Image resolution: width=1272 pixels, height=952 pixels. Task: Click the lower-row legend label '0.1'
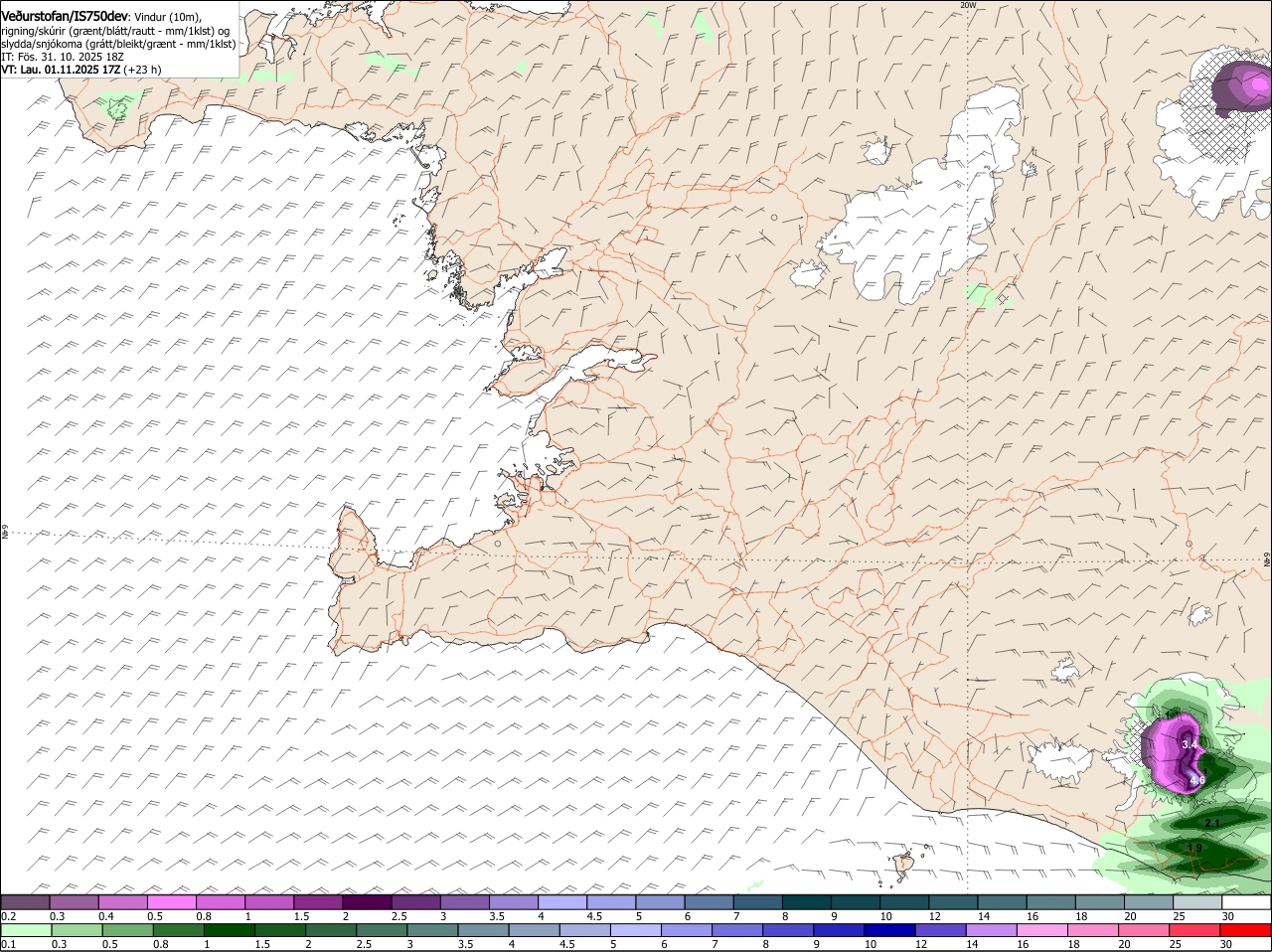coord(8,944)
